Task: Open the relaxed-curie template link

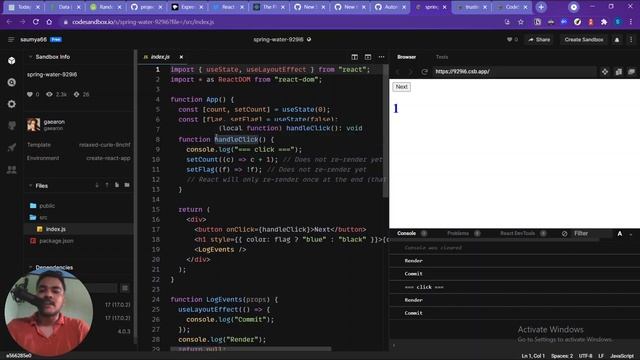Action: point(104,145)
